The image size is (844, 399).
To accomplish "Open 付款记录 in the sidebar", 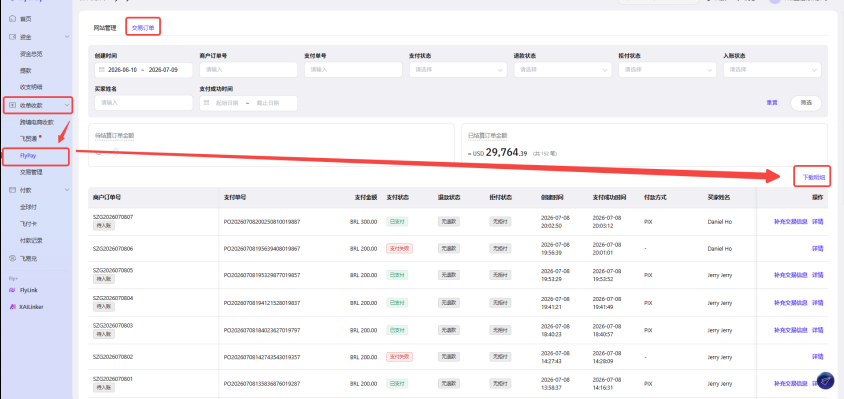I will pyautogui.click(x=31, y=240).
